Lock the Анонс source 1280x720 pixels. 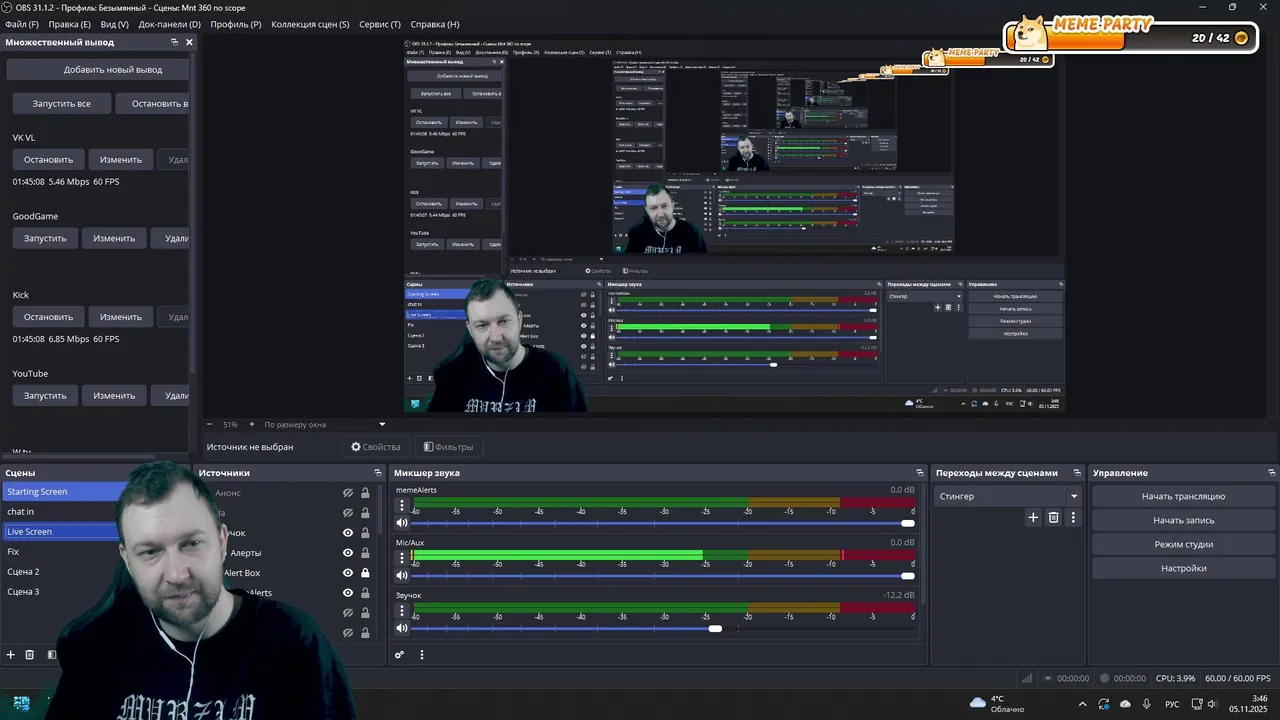pos(365,493)
